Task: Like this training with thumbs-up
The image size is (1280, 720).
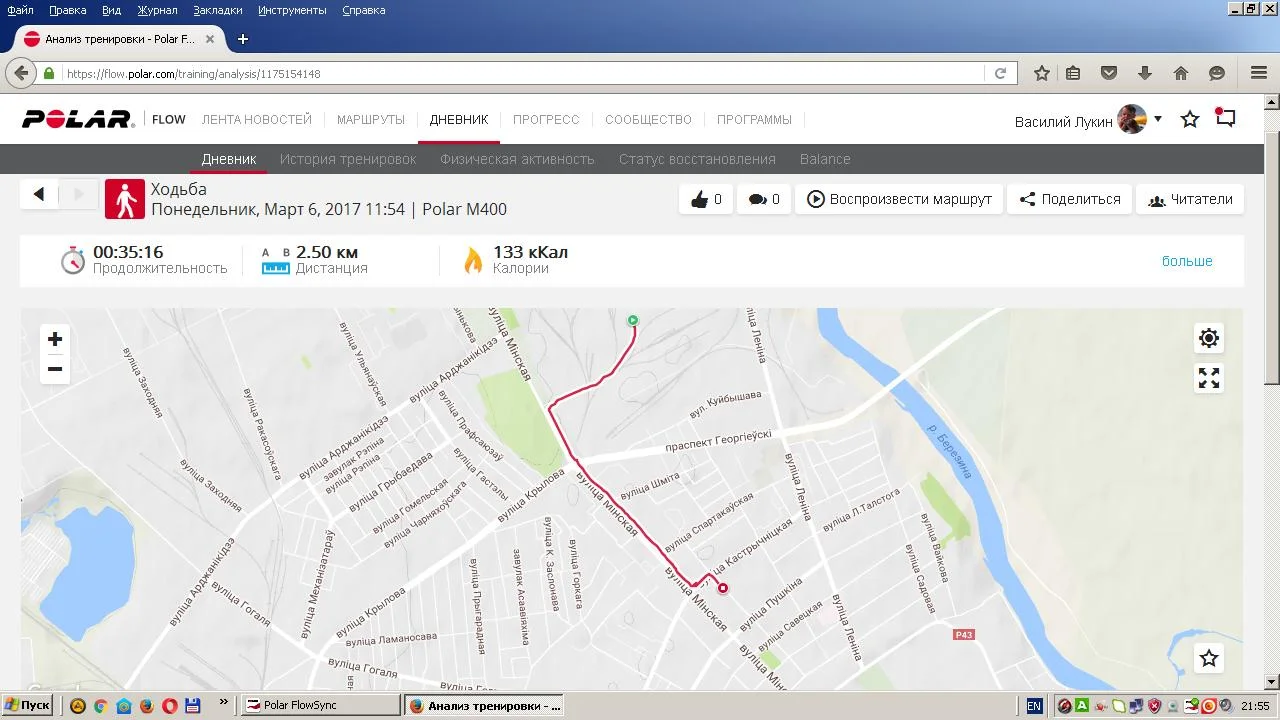Action: coord(706,199)
